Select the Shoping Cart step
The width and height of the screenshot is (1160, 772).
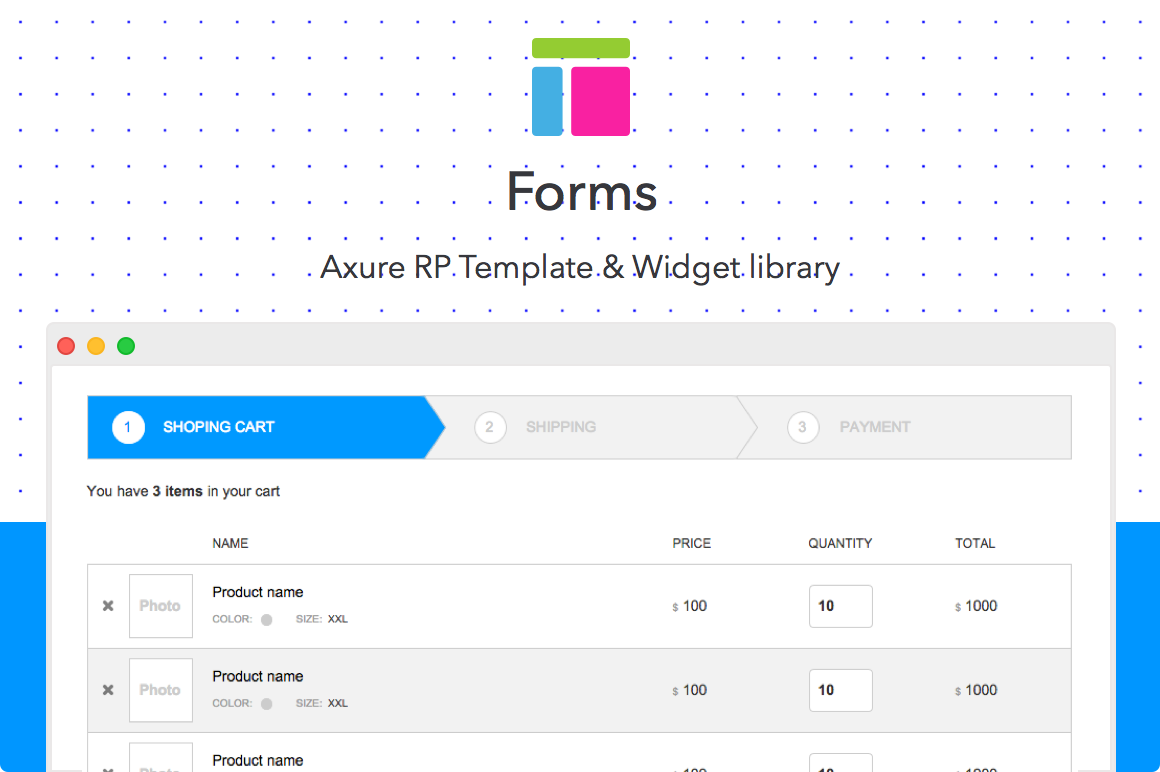[x=218, y=427]
